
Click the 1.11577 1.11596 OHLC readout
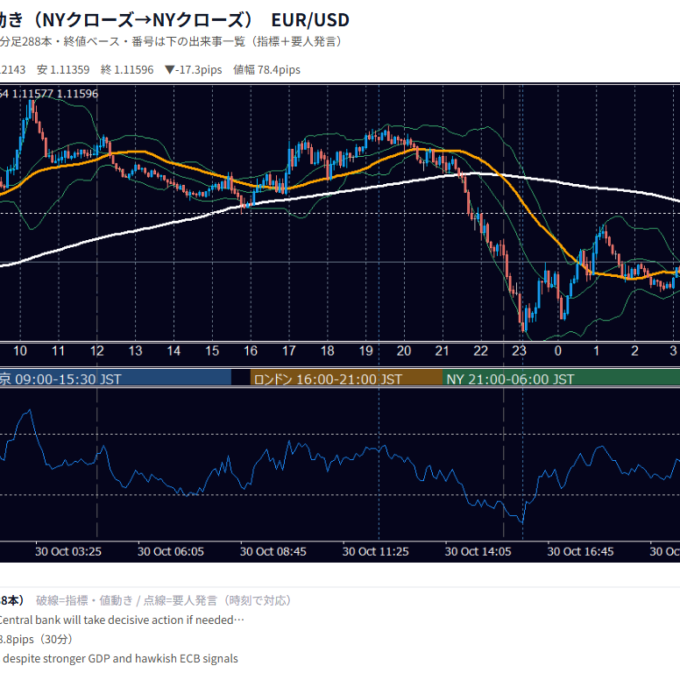[55, 94]
